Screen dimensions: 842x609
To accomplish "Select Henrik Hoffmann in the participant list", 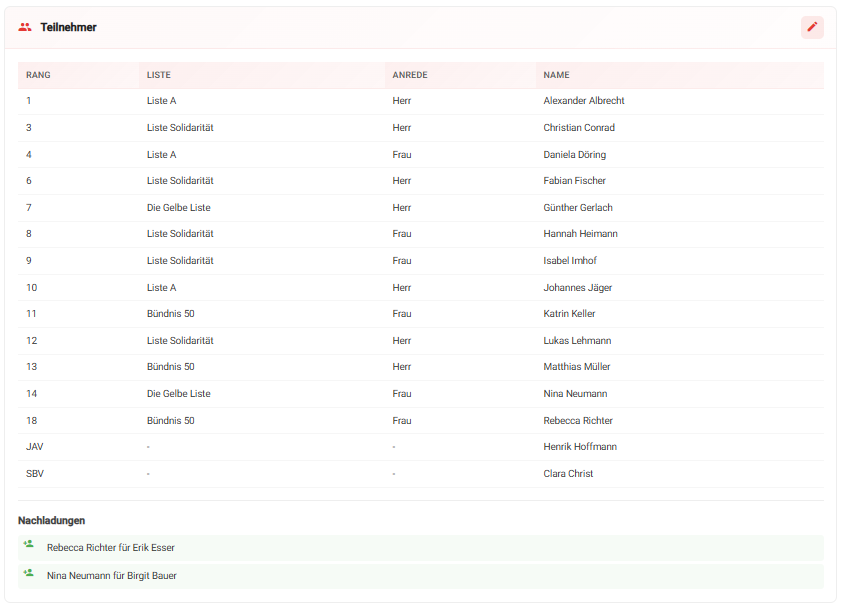I will [x=578, y=447].
